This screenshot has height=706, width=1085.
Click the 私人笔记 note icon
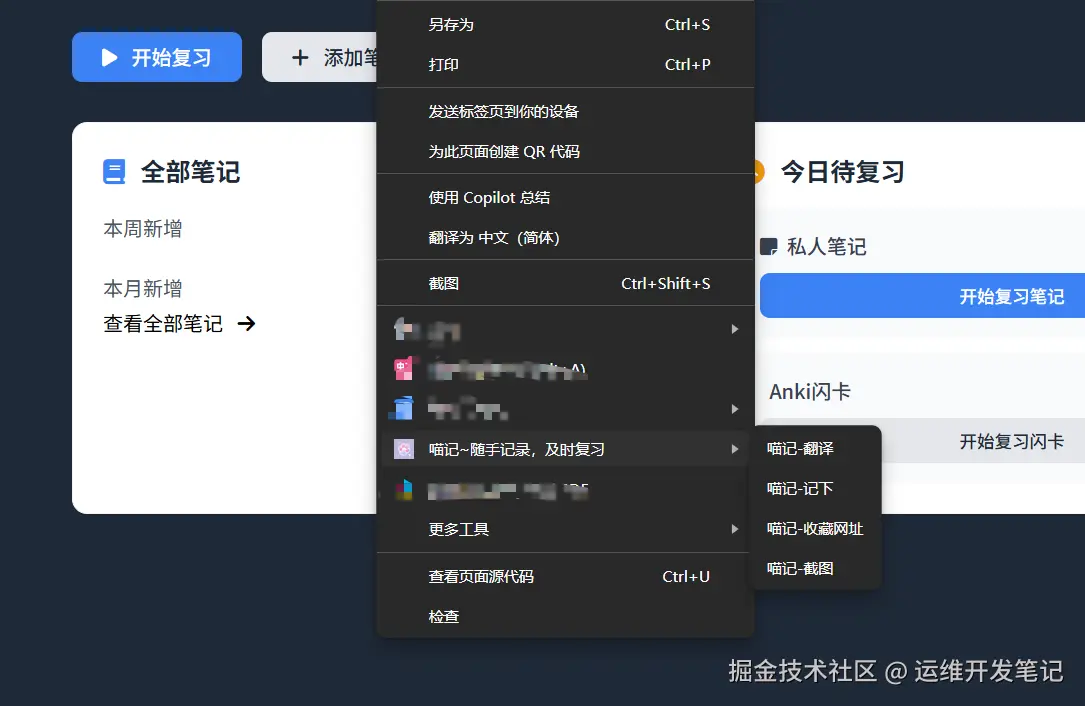769,247
